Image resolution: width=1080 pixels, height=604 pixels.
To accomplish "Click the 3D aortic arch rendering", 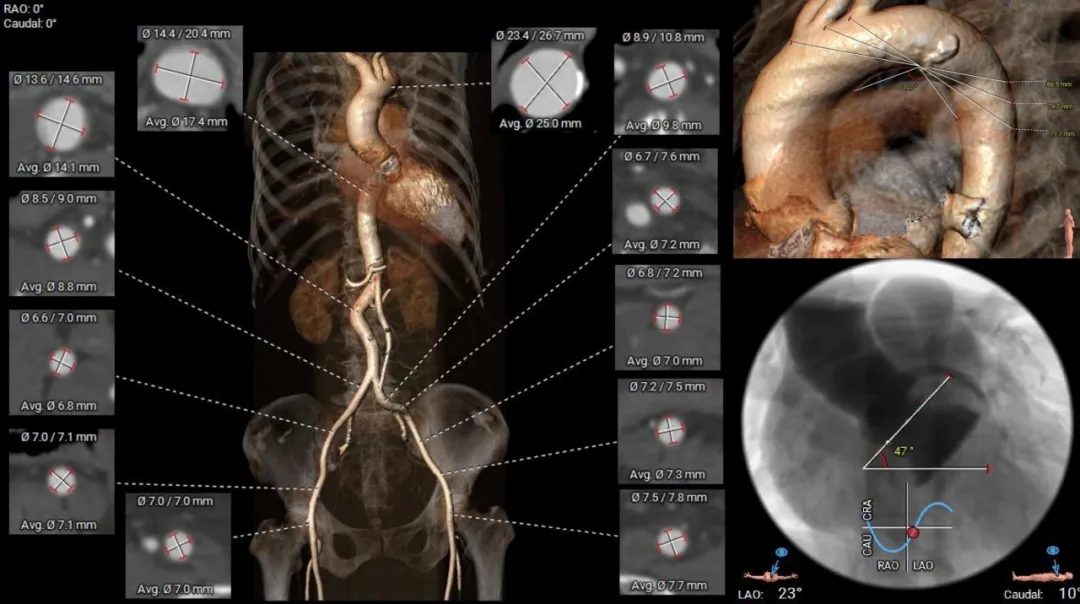I will point(905,130).
